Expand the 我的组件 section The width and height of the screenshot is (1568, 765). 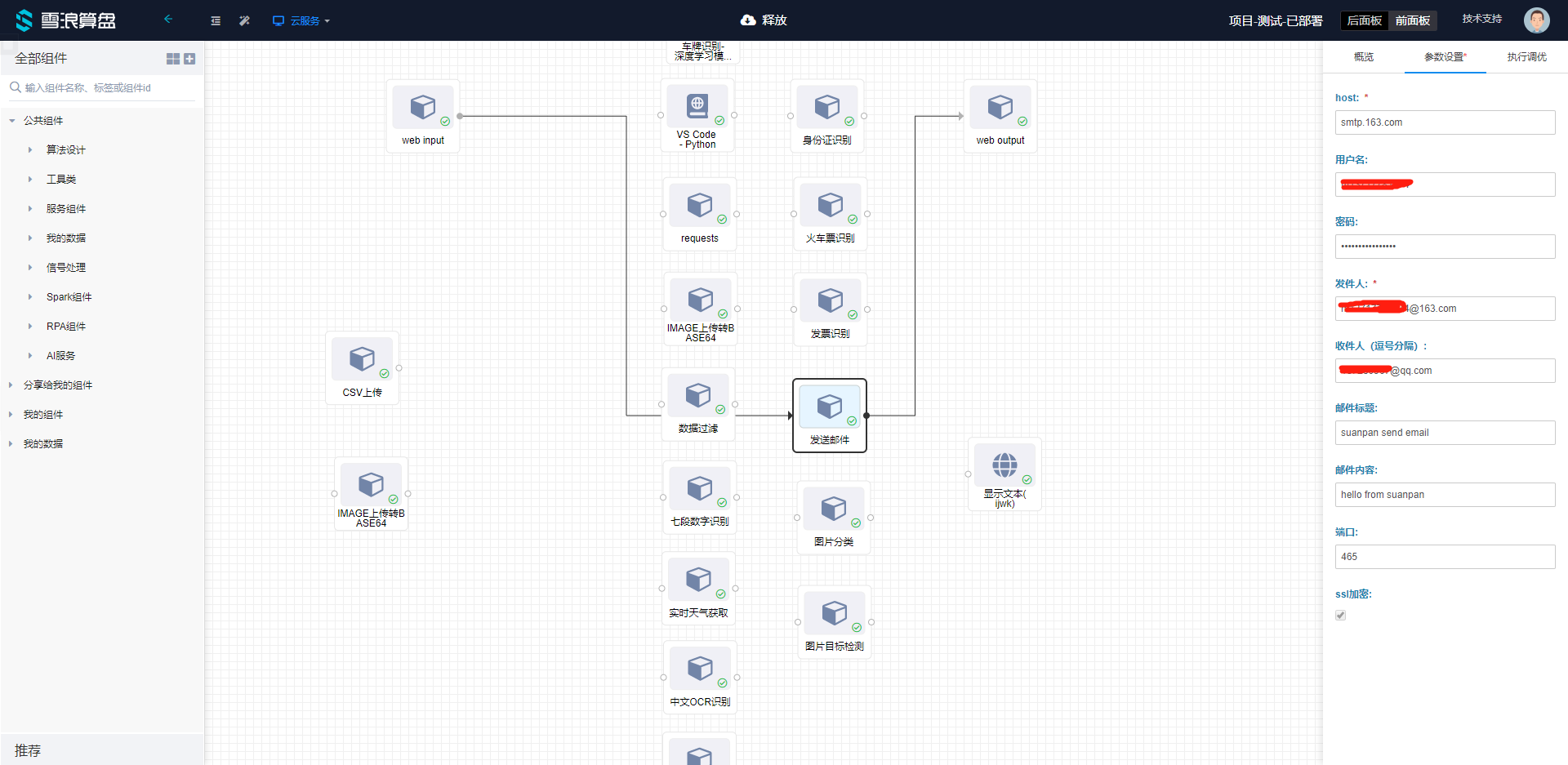pos(11,415)
